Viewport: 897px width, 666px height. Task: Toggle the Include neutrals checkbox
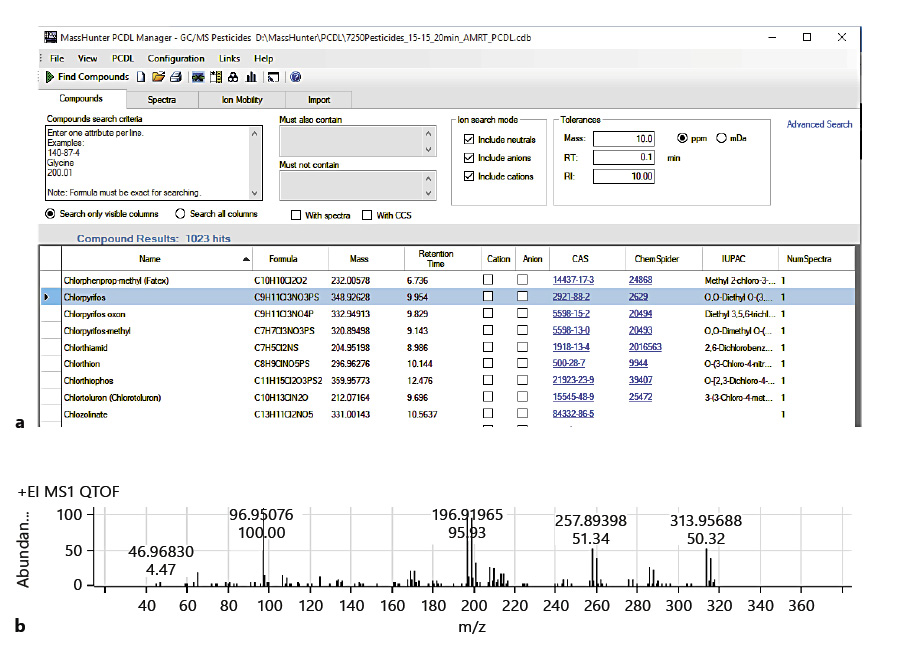tap(469, 139)
